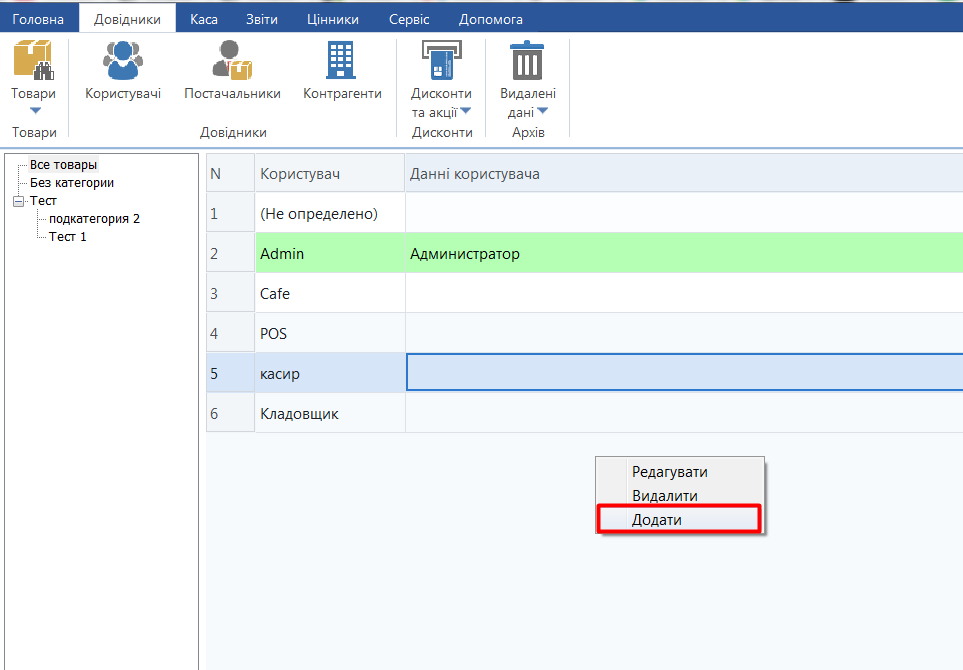Click the N column header
Image resolution: width=963 pixels, height=670 pixels.
[230, 174]
